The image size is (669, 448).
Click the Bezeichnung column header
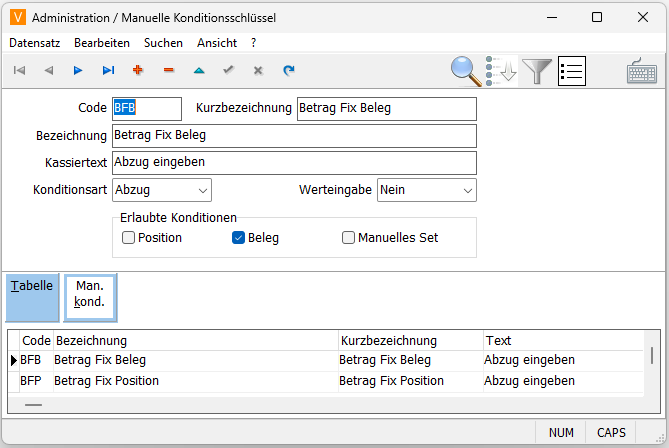195,340
